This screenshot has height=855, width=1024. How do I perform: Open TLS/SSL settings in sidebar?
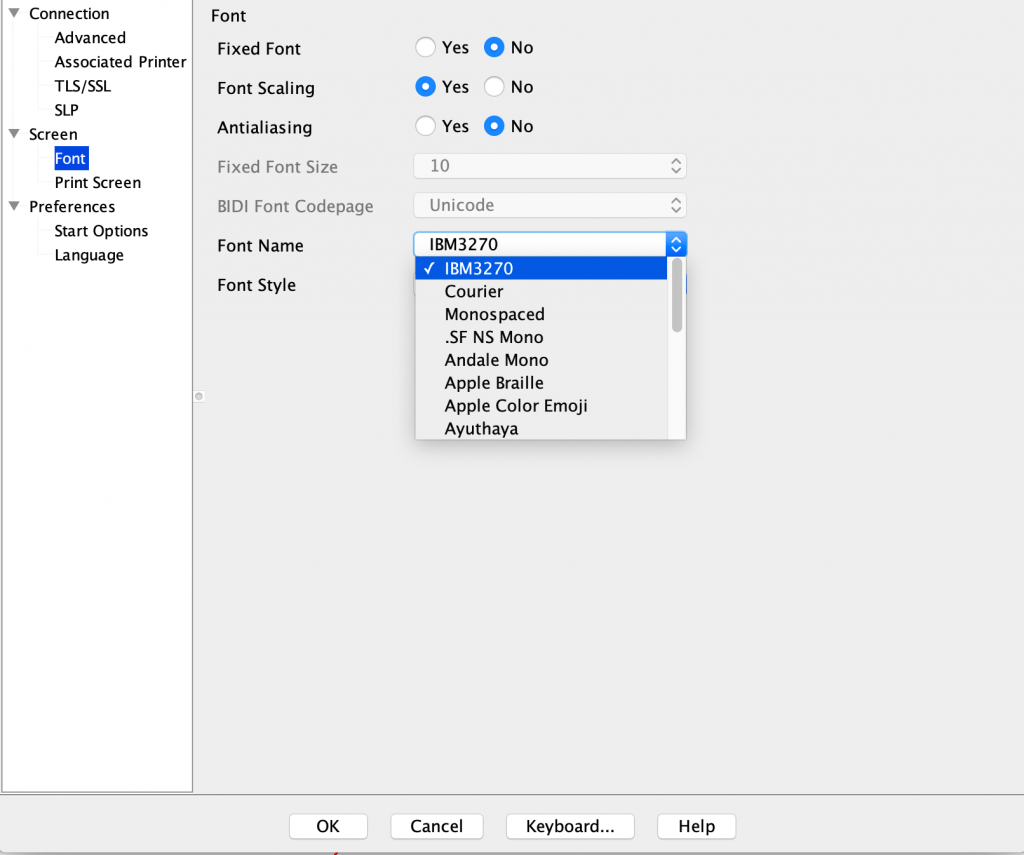pos(82,86)
